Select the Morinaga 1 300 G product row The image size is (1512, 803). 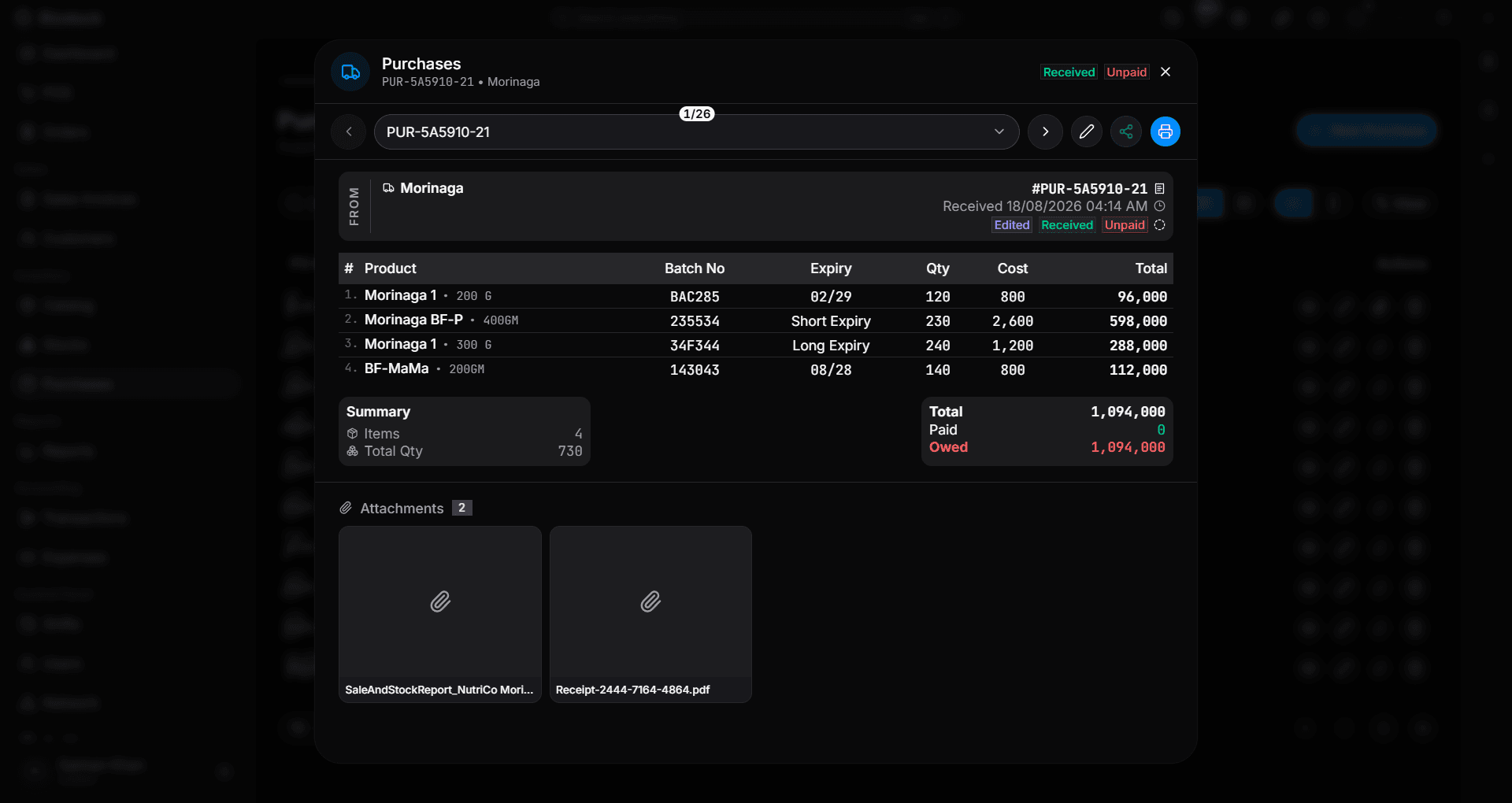756,345
